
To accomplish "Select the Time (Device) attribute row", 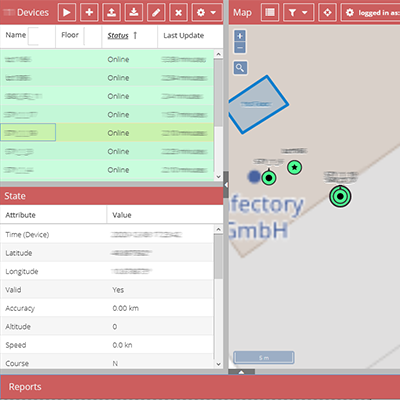I will click(107, 234).
